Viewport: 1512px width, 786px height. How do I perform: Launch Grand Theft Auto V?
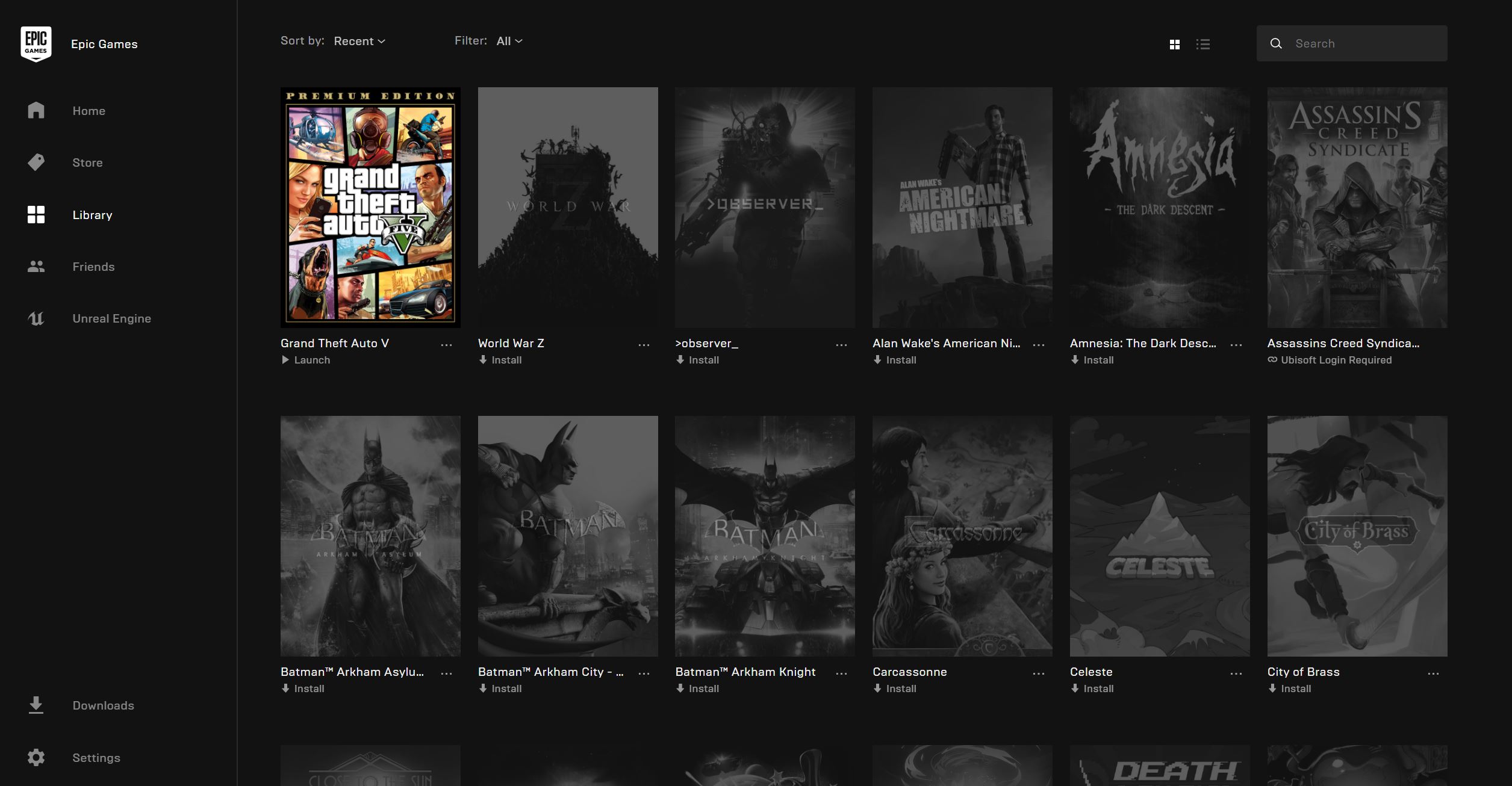pos(306,360)
